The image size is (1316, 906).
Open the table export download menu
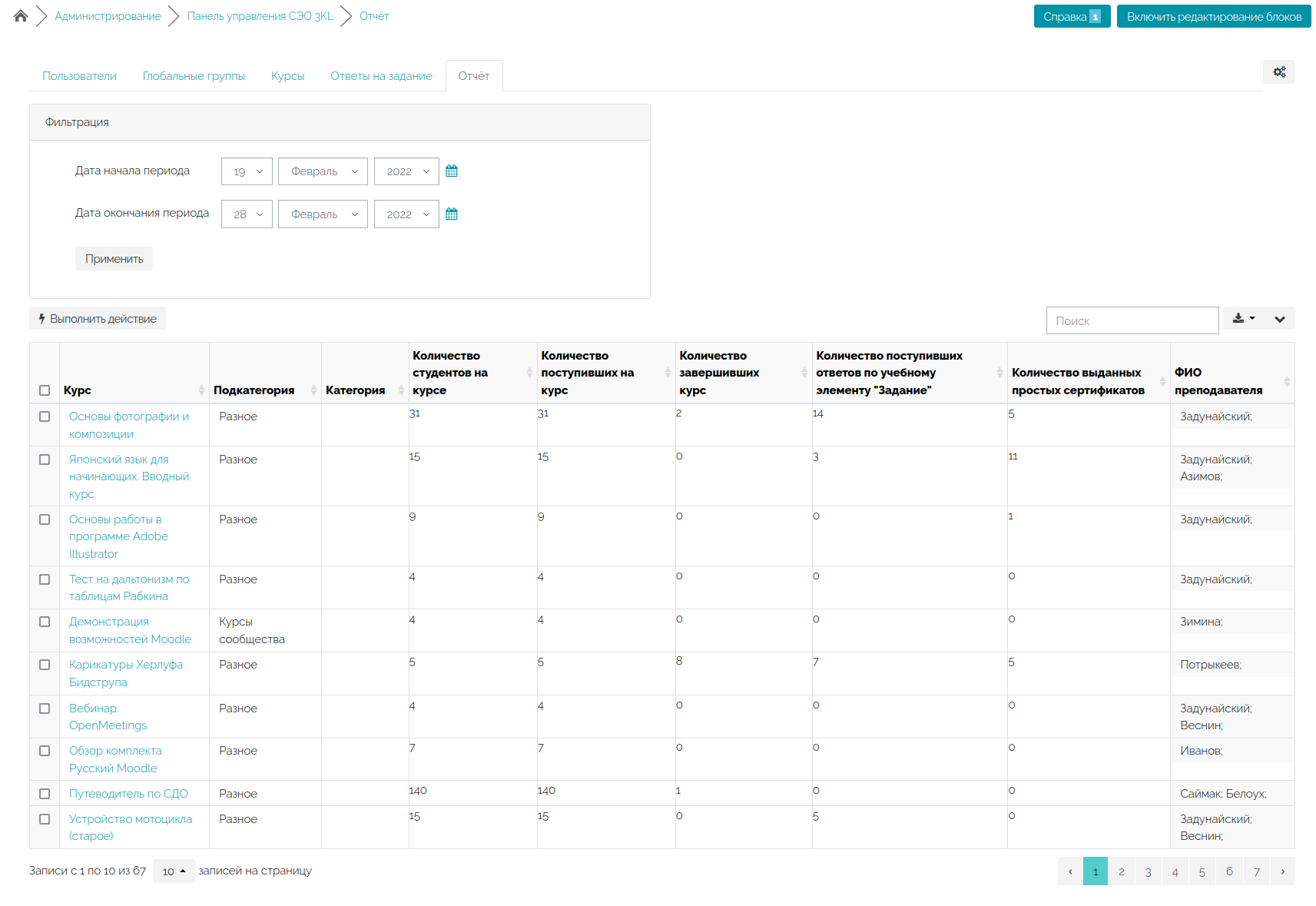1244,318
